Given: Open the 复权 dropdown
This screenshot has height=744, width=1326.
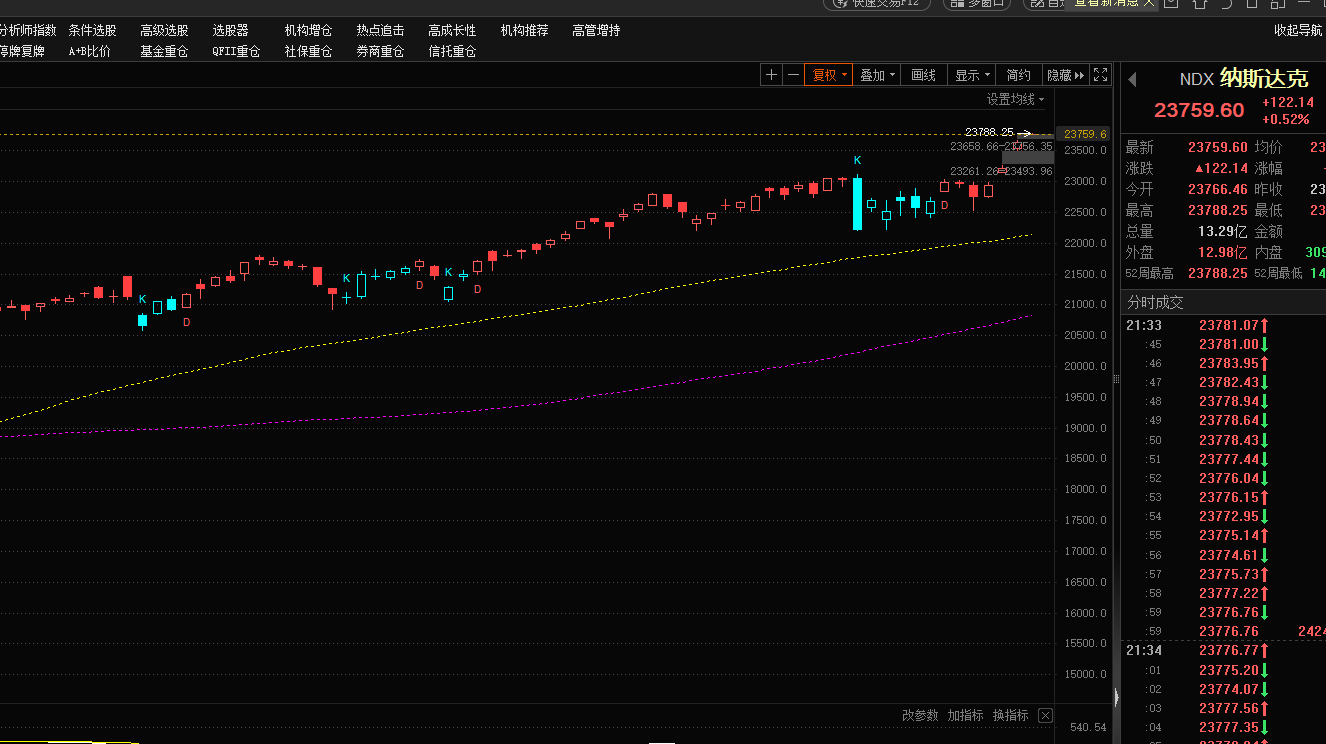Looking at the screenshot, I should pos(829,75).
